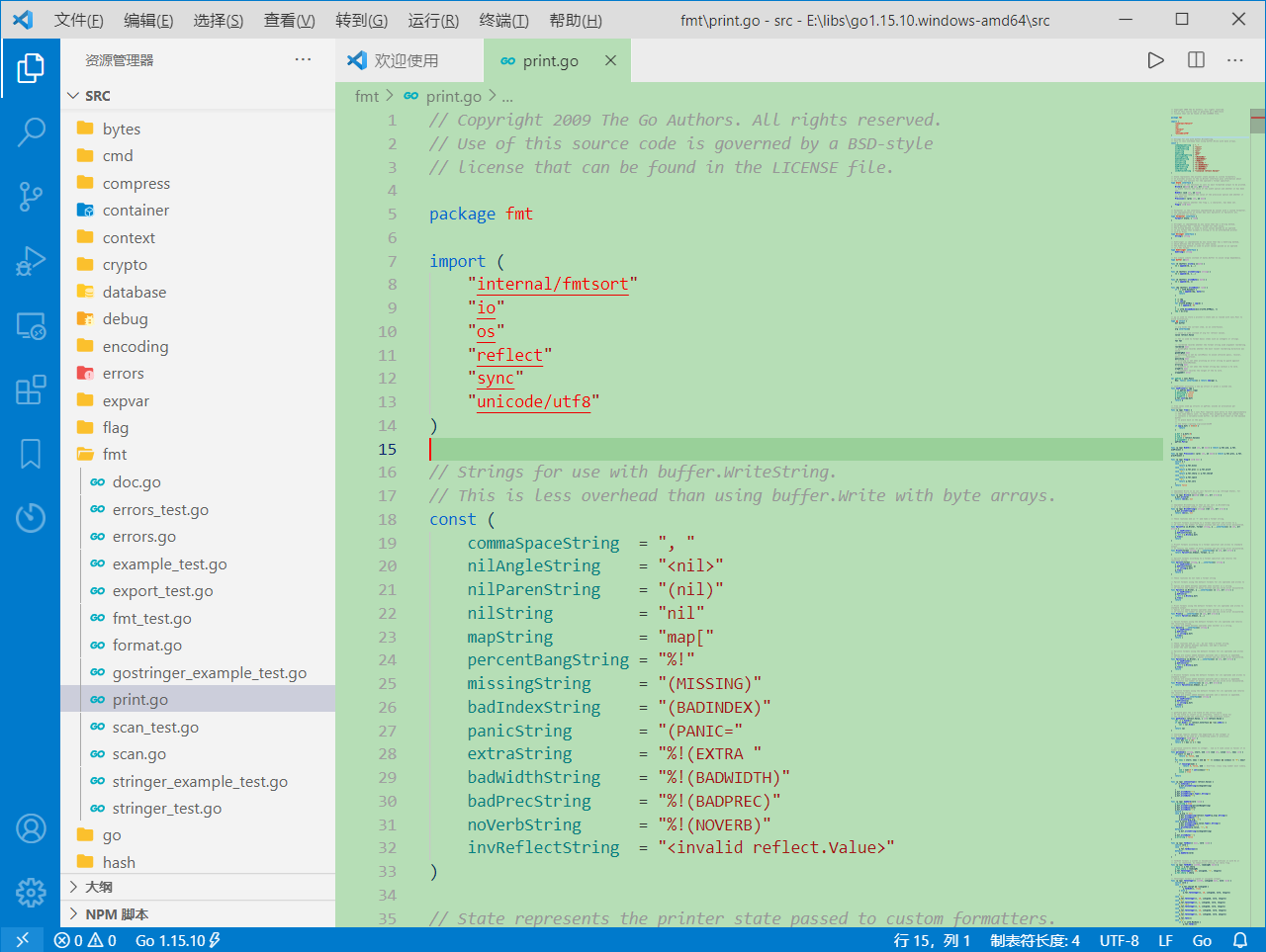1266x952 pixels.
Task: Click line number 15 in the gutter
Action: coord(387,450)
